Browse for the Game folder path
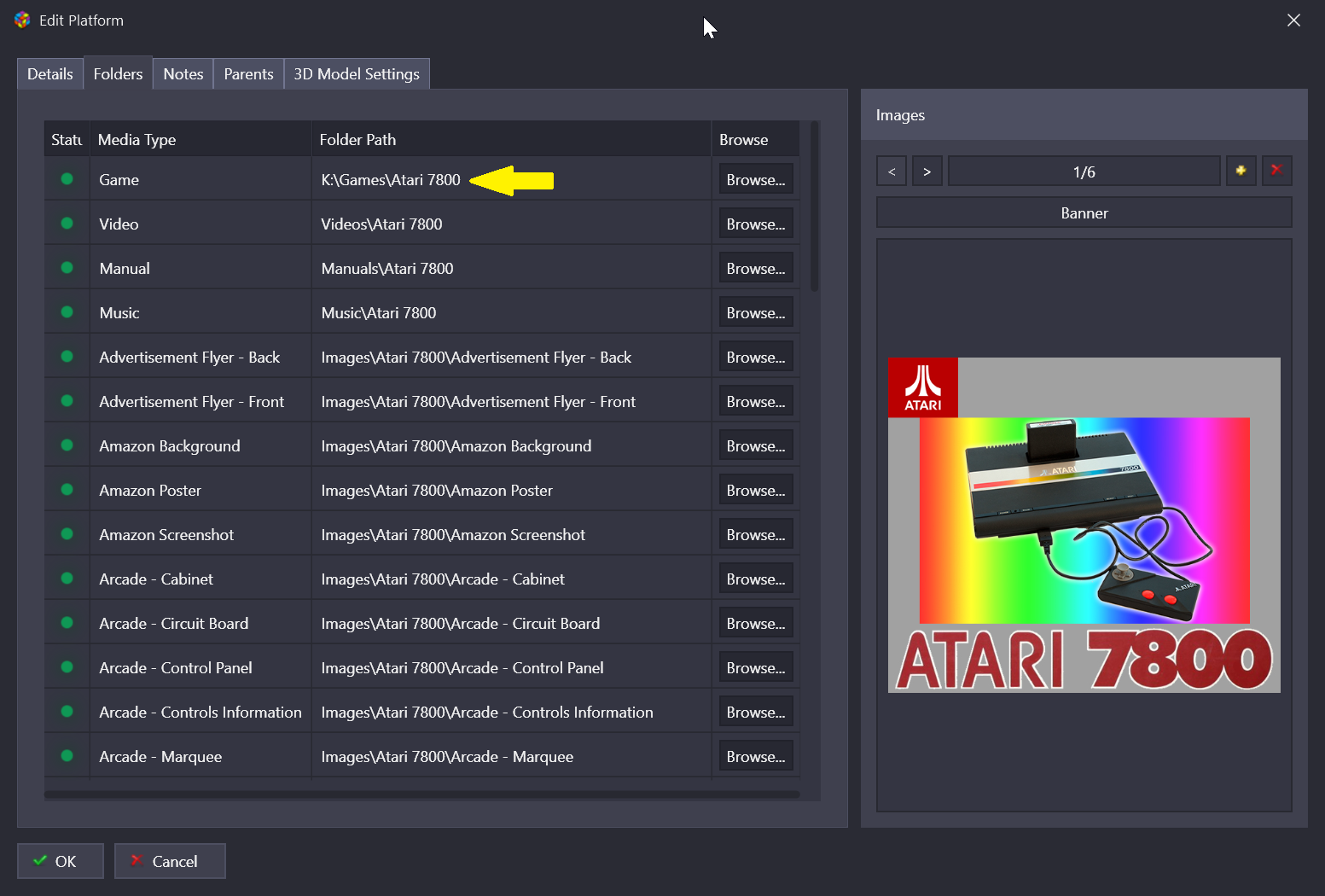 click(755, 180)
